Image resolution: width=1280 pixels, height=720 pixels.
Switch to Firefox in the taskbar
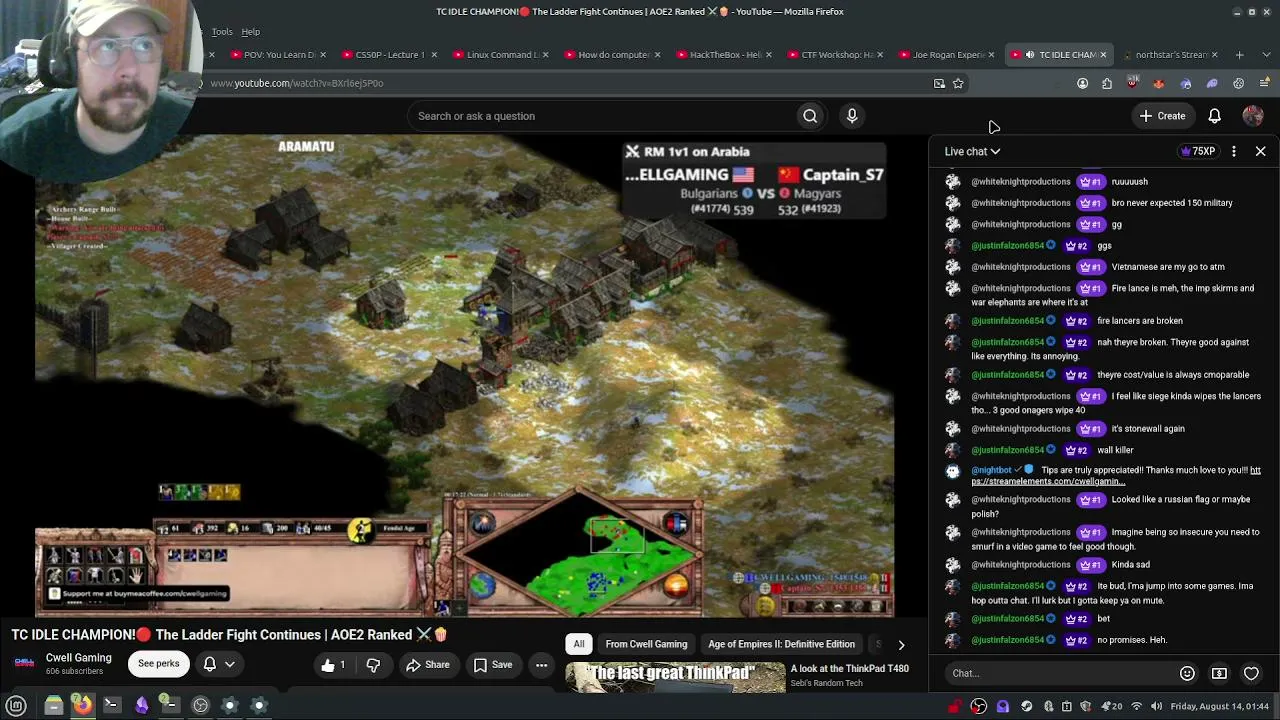[83, 706]
